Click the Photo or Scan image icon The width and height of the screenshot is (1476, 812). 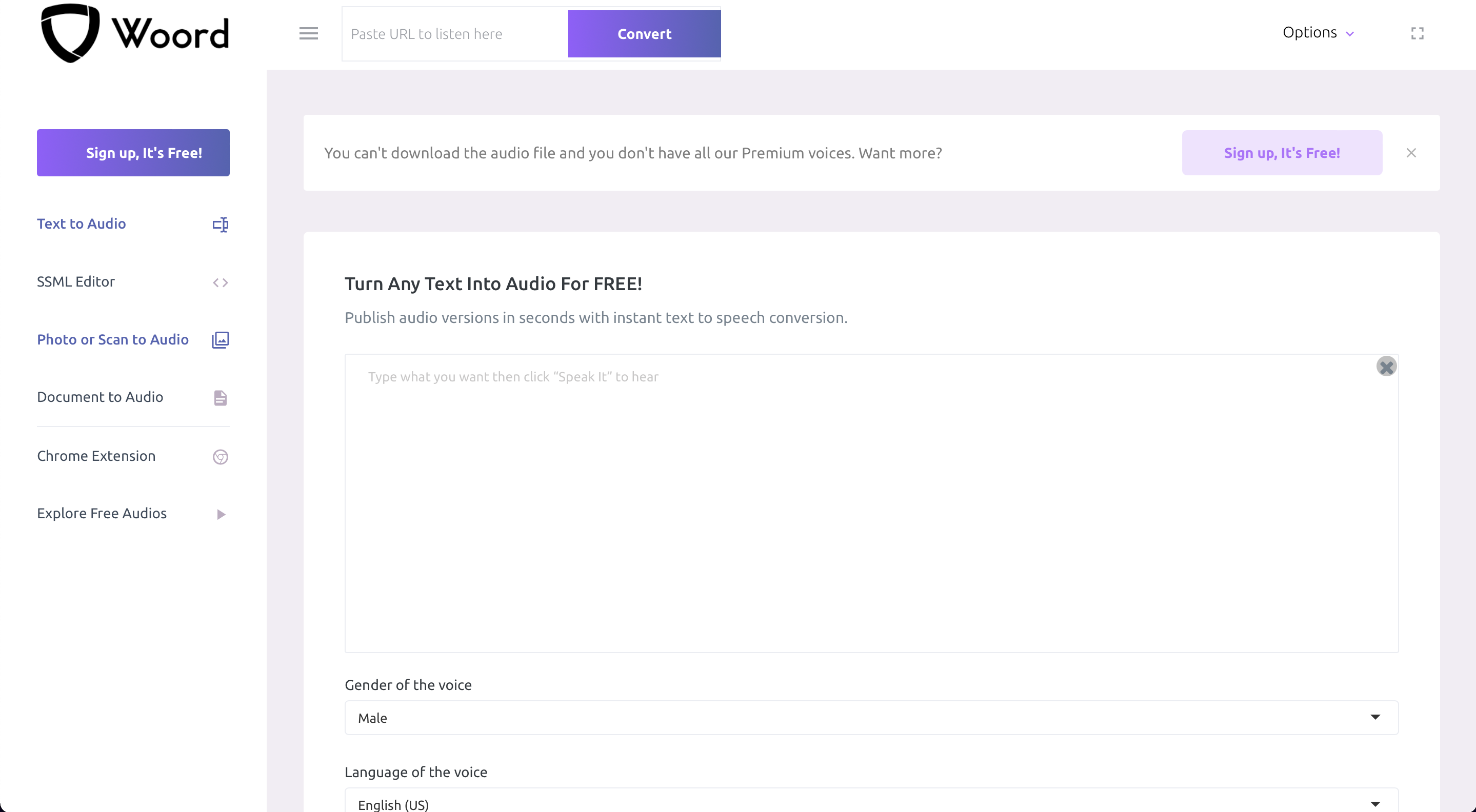pyautogui.click(x=220, y=340)
